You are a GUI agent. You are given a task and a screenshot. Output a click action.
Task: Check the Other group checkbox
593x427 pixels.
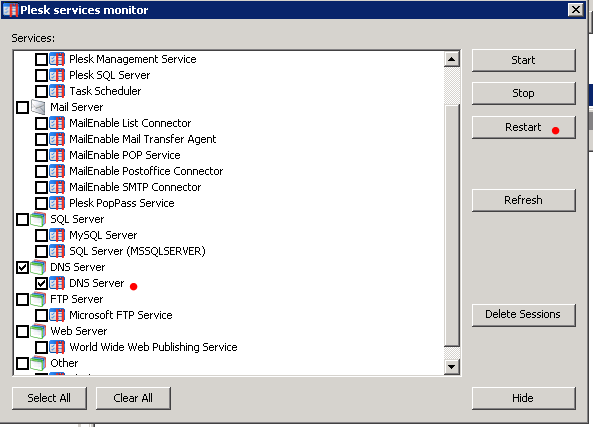(22, 363)
